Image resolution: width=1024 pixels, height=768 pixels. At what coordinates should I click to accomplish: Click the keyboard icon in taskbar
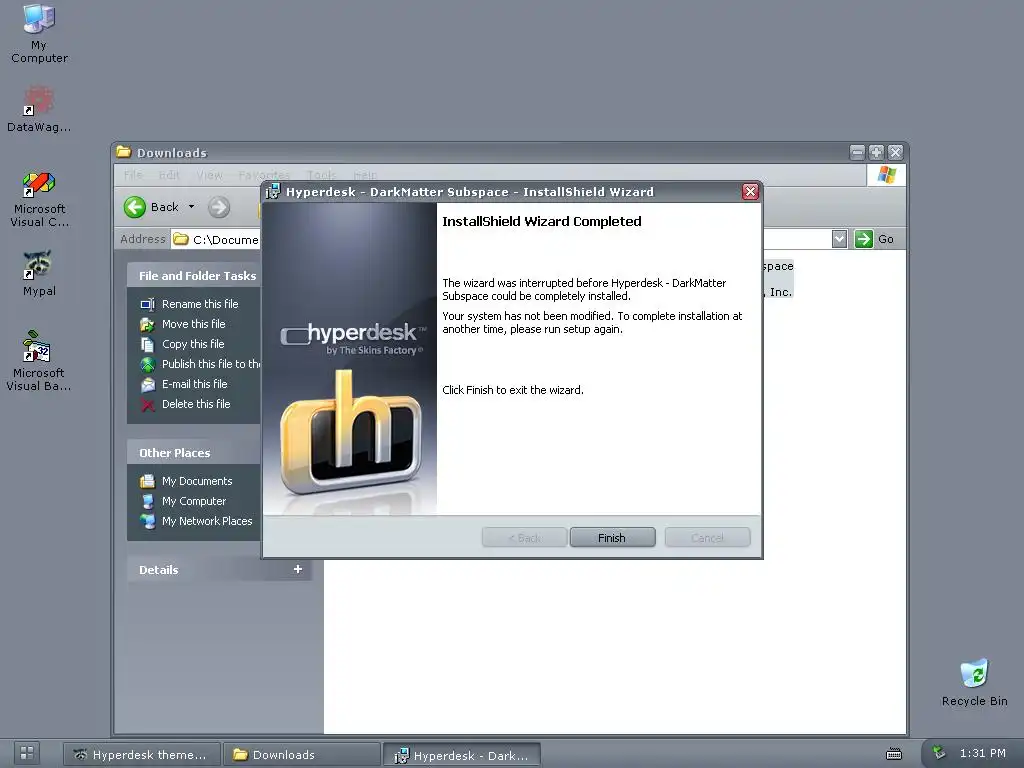(x=894, y=754)
